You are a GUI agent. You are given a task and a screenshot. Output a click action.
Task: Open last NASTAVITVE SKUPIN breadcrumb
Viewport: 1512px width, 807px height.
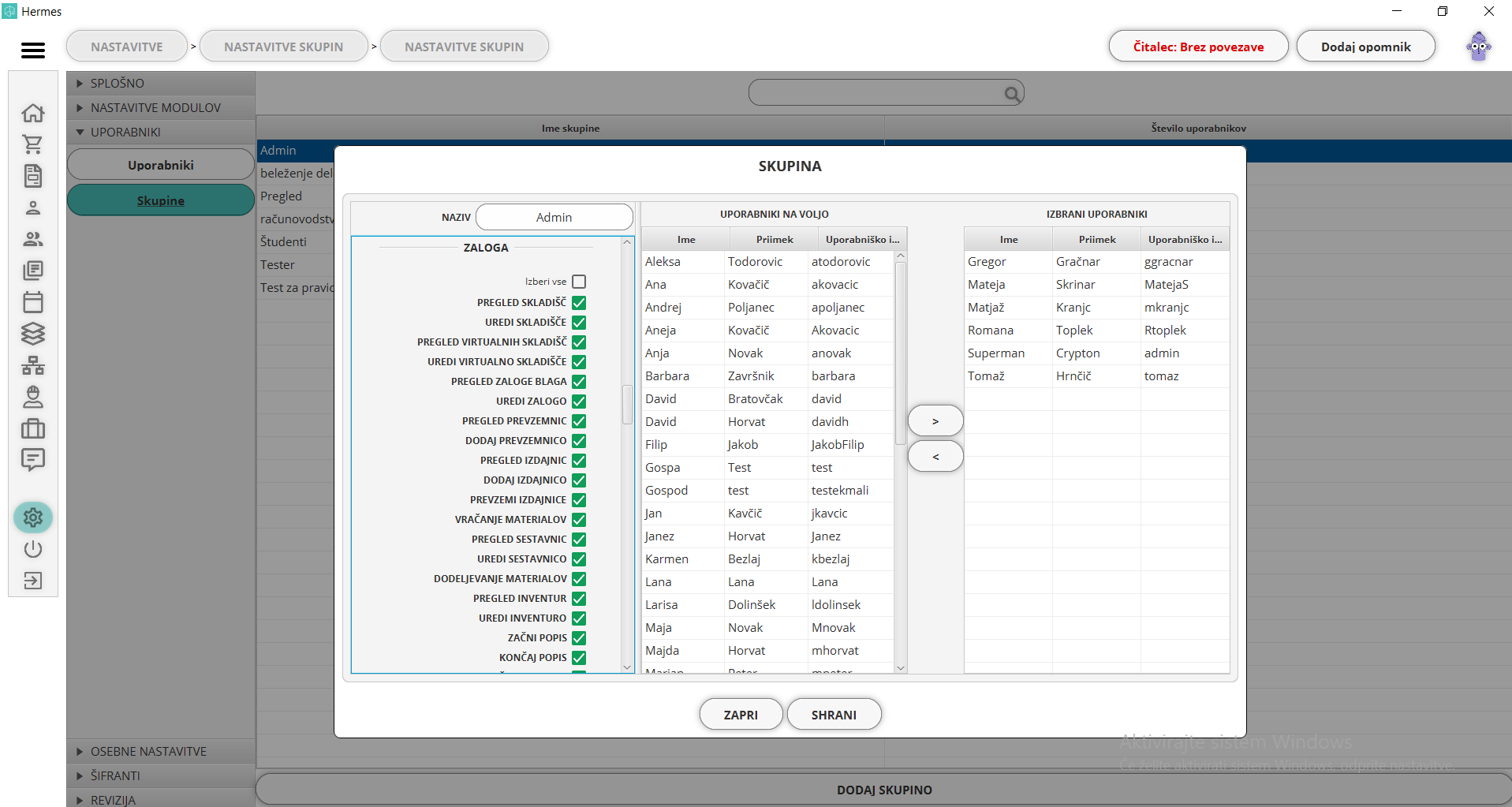465,47
